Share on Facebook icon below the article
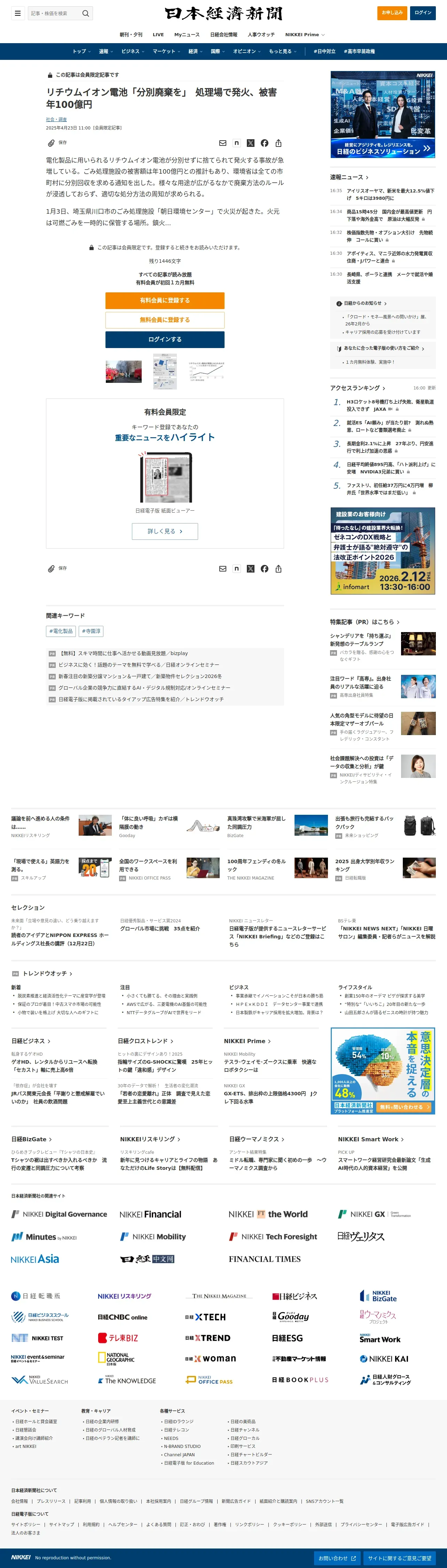Viewport: 447px width, 1568px height. click(264, 568)
